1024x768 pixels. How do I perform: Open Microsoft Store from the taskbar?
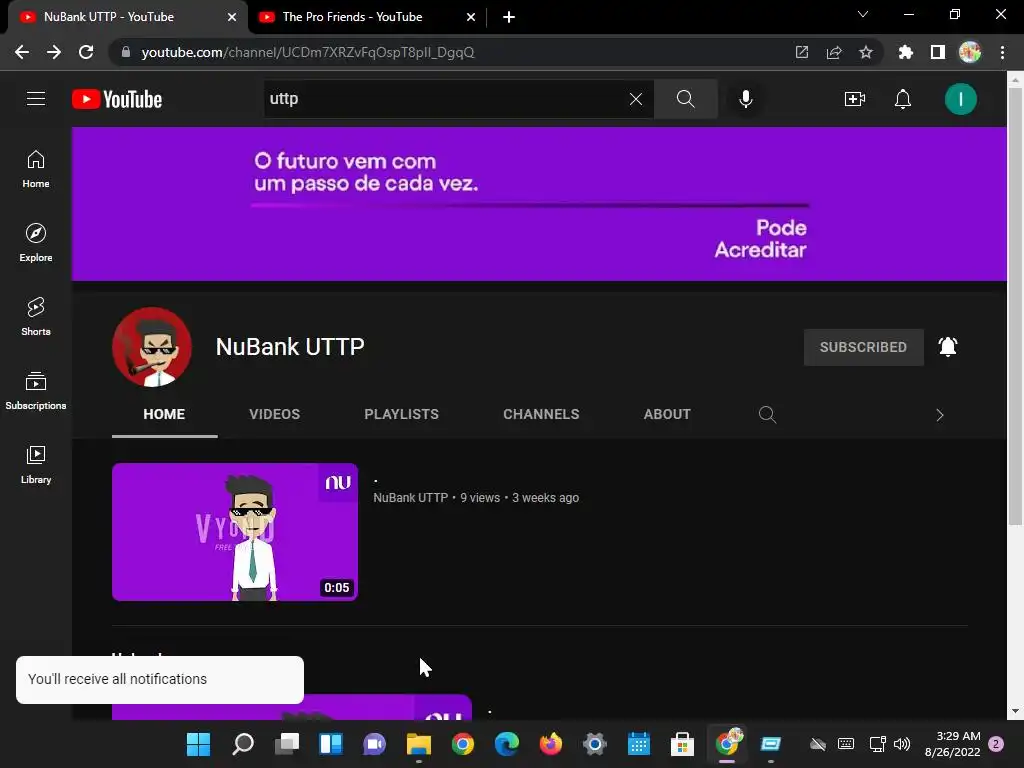click(682, 744)
